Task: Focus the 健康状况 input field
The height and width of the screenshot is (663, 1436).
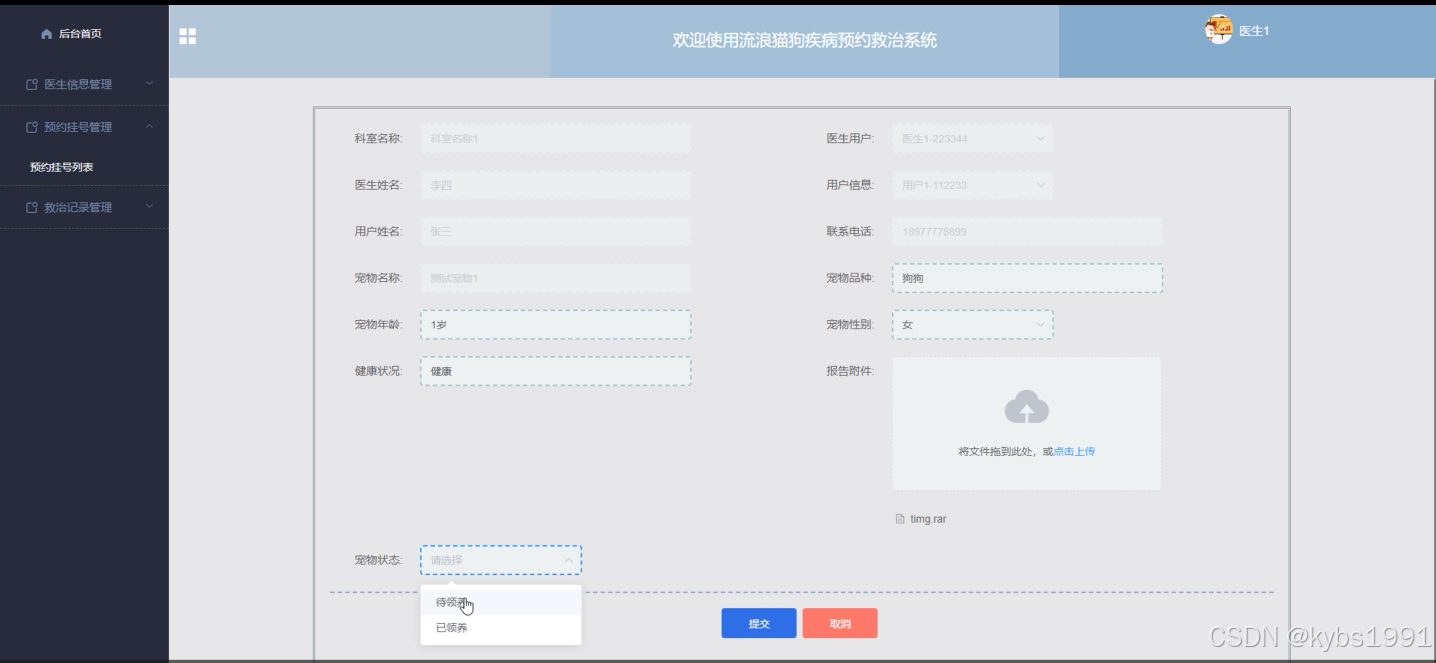Action: [x=555, y=371]
